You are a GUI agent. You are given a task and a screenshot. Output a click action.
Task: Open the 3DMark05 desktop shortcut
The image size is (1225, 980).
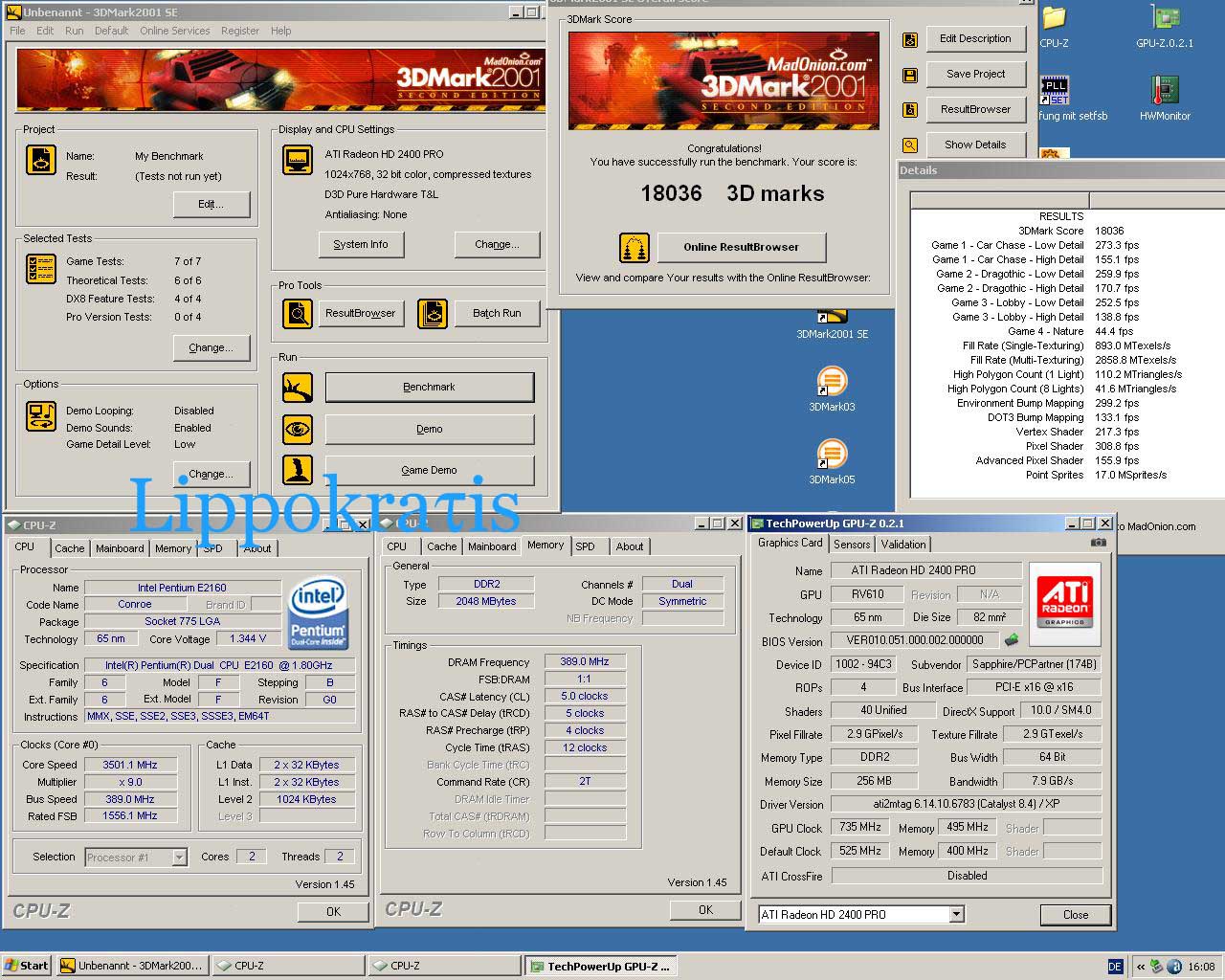click(x=832, y=463)
